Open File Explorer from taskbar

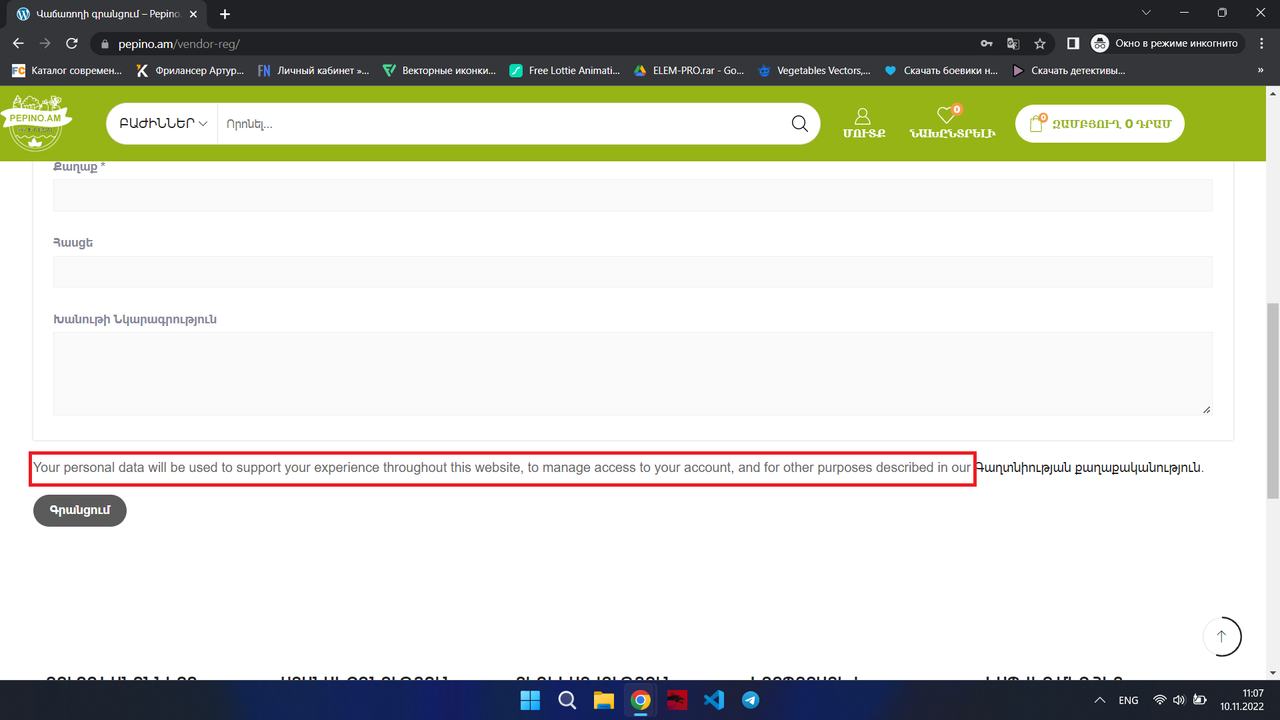click(x=603, y=700)
